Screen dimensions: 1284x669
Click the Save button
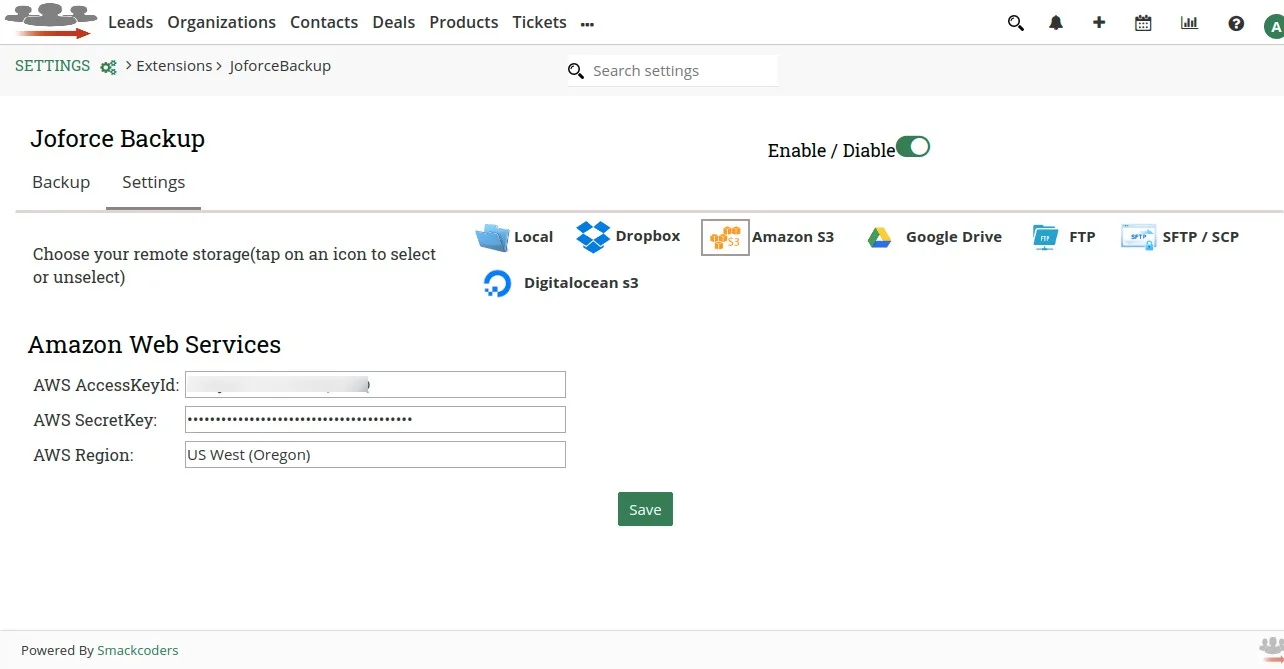pyautogui.click(x=645, y=509)
